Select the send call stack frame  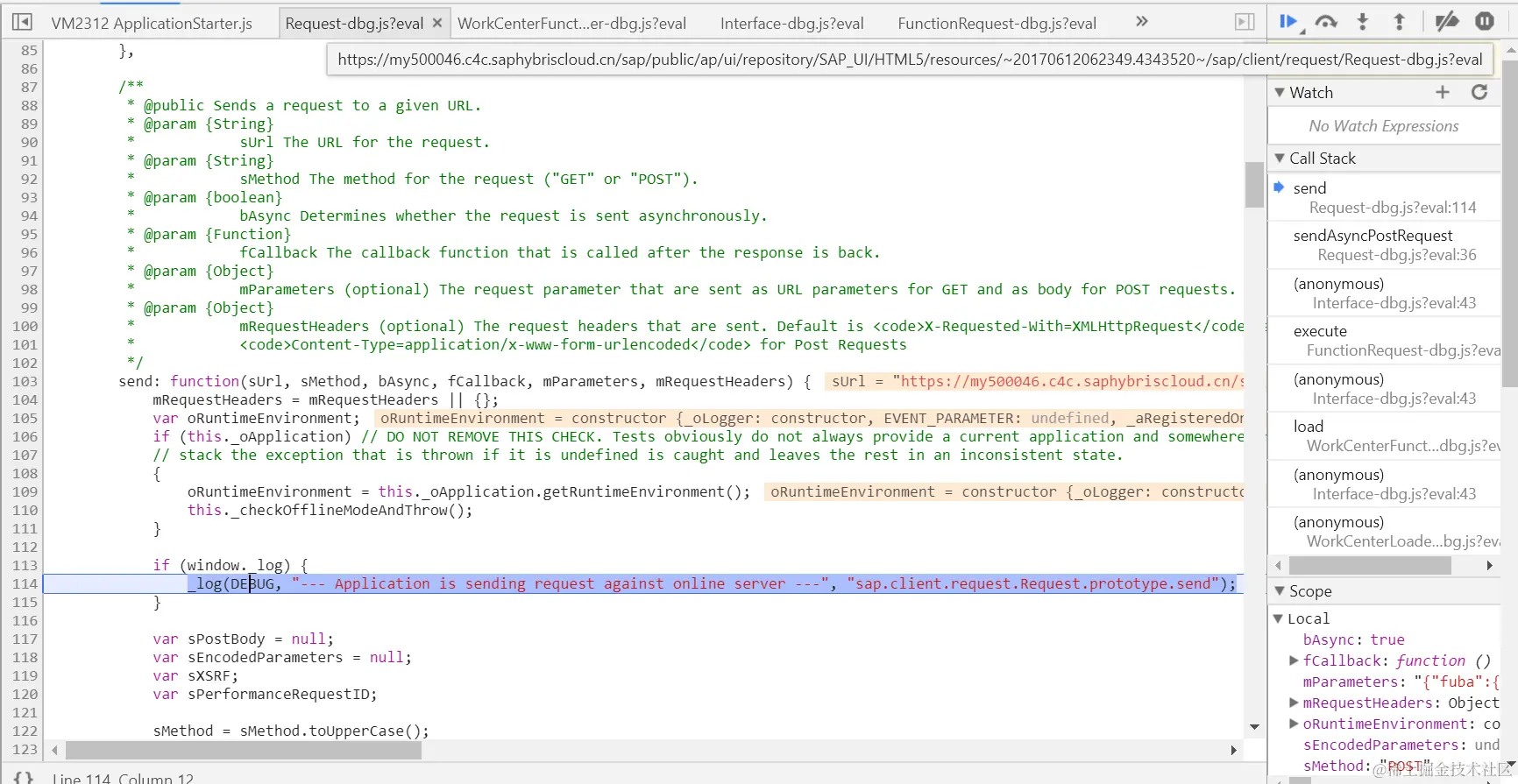(1385, 197)
